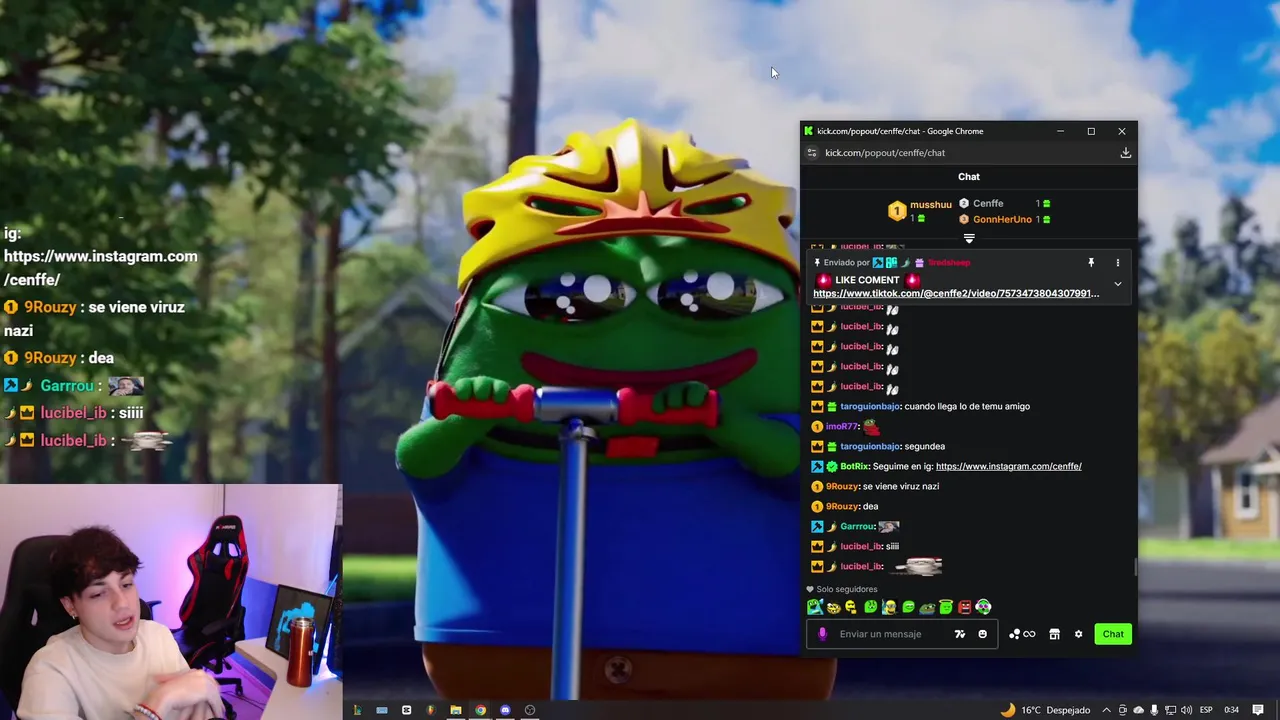
Task: Unpin the pinned message with pin icon
Action: [x=1091, y=262]
